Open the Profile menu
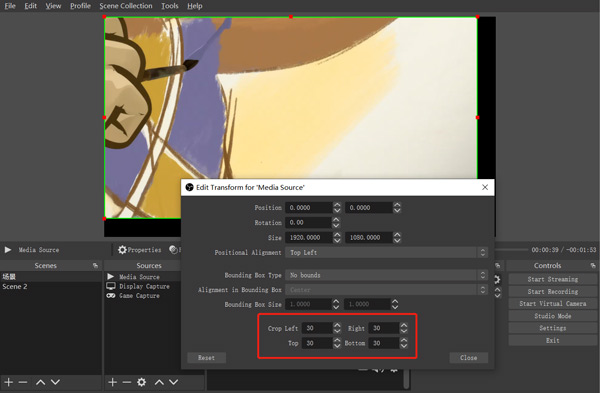The height and width of the screenshot is (393, 600). [x=80, y=6]
